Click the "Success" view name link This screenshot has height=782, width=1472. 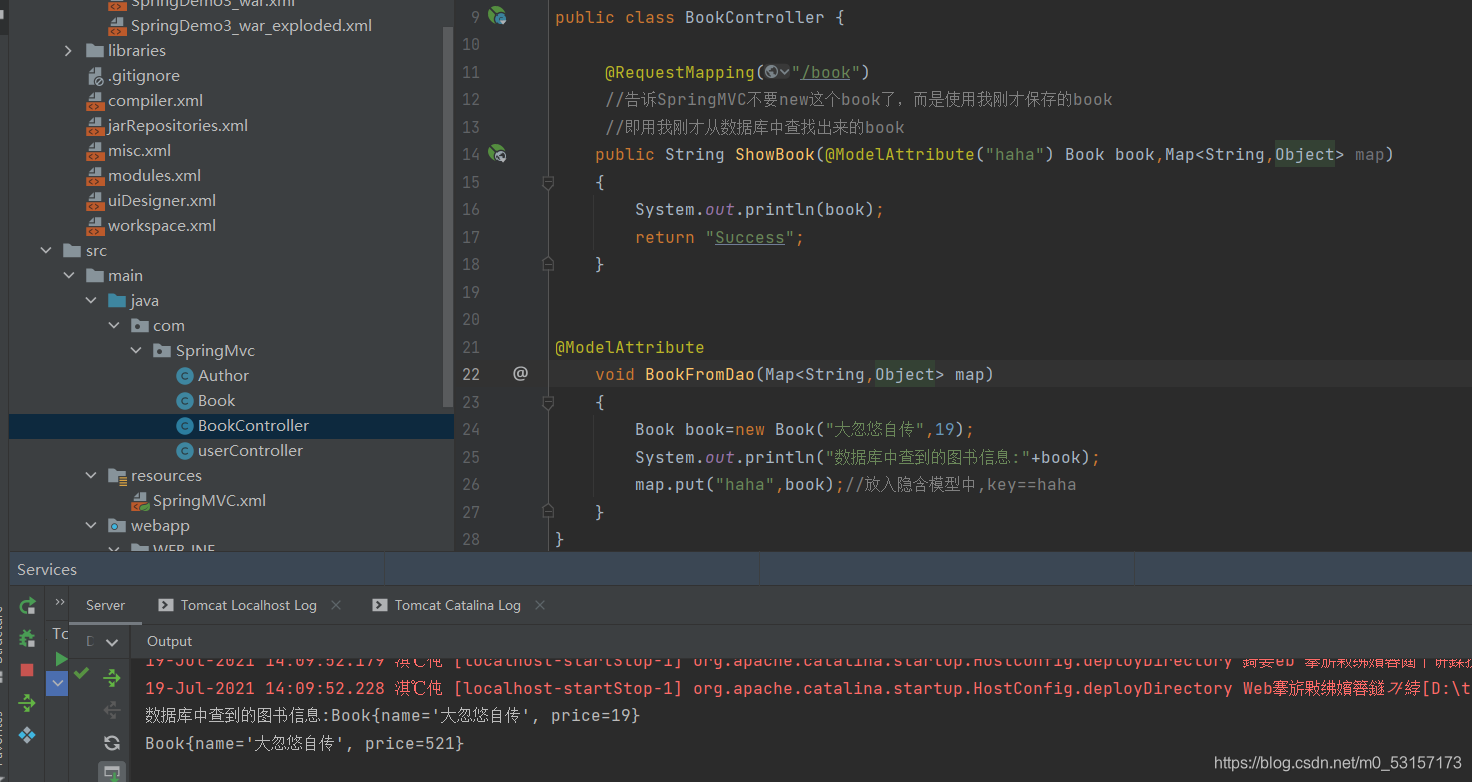coord(750,237)
